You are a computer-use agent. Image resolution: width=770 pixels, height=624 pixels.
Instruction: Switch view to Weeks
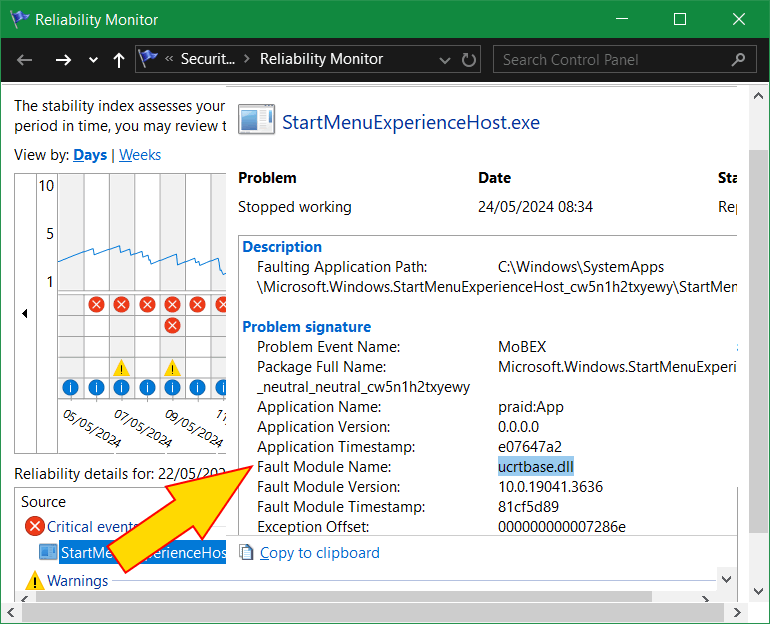coord(140,155)
